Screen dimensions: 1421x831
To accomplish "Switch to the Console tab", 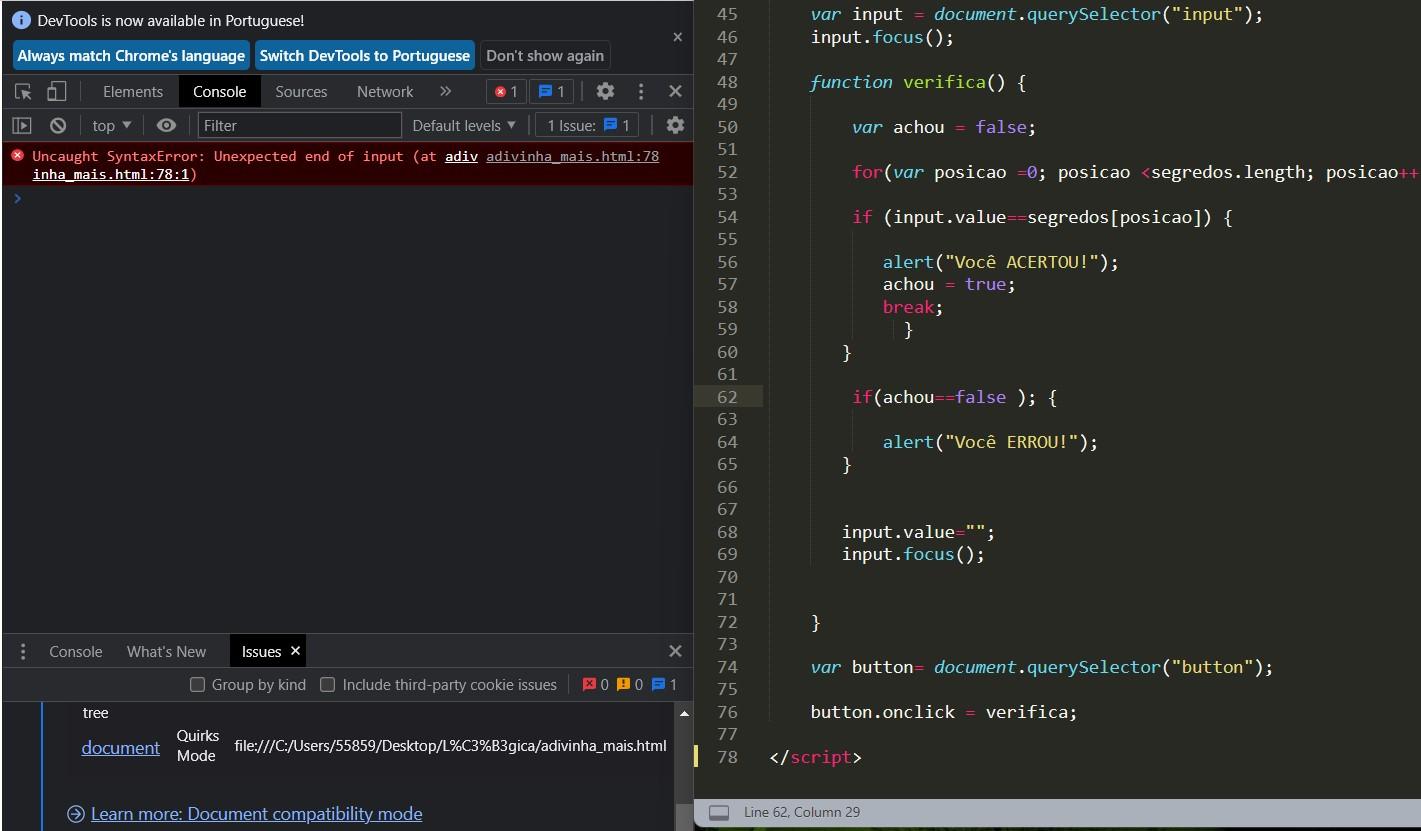I will click(x=219, y=91).
